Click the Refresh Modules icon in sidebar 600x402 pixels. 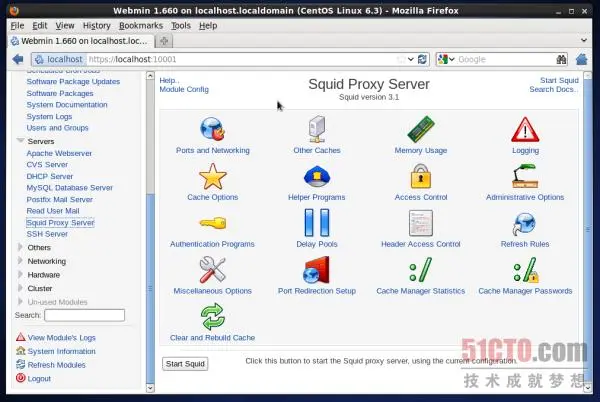click(x=20, y=365)
